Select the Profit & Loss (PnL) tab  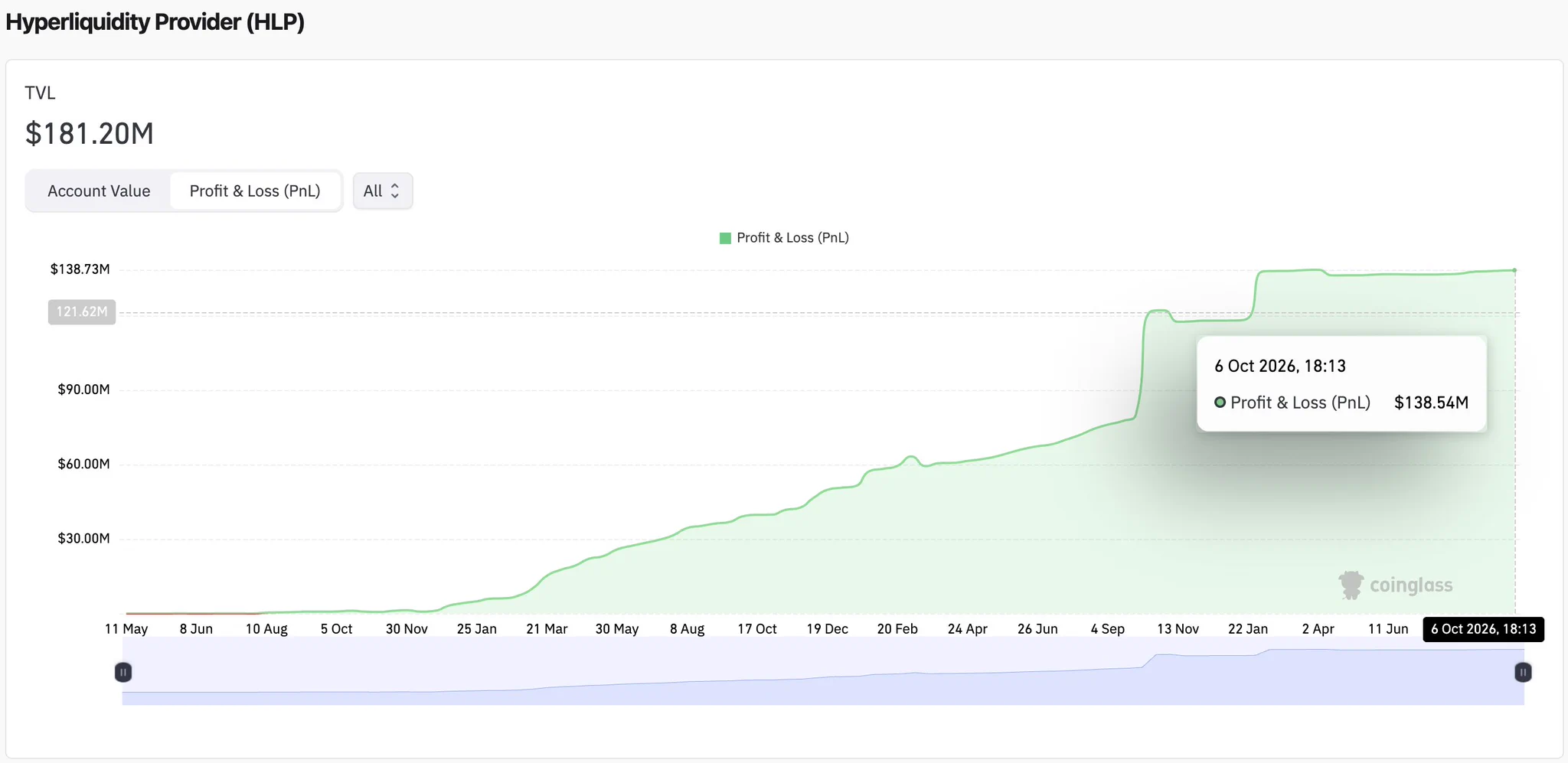(x=255, y=191)
